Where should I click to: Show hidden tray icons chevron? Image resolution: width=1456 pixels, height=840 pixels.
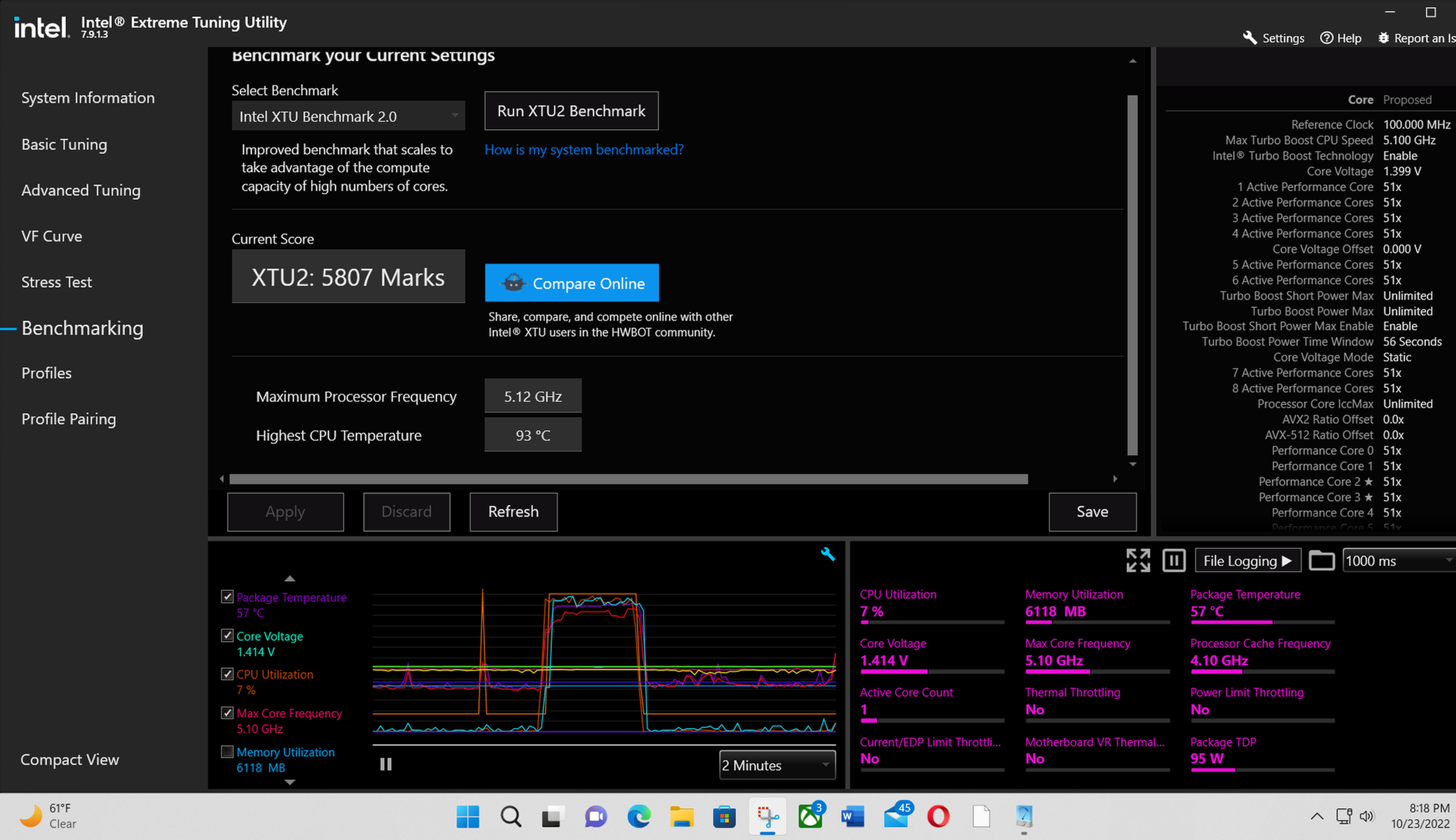pos(1317,816)
